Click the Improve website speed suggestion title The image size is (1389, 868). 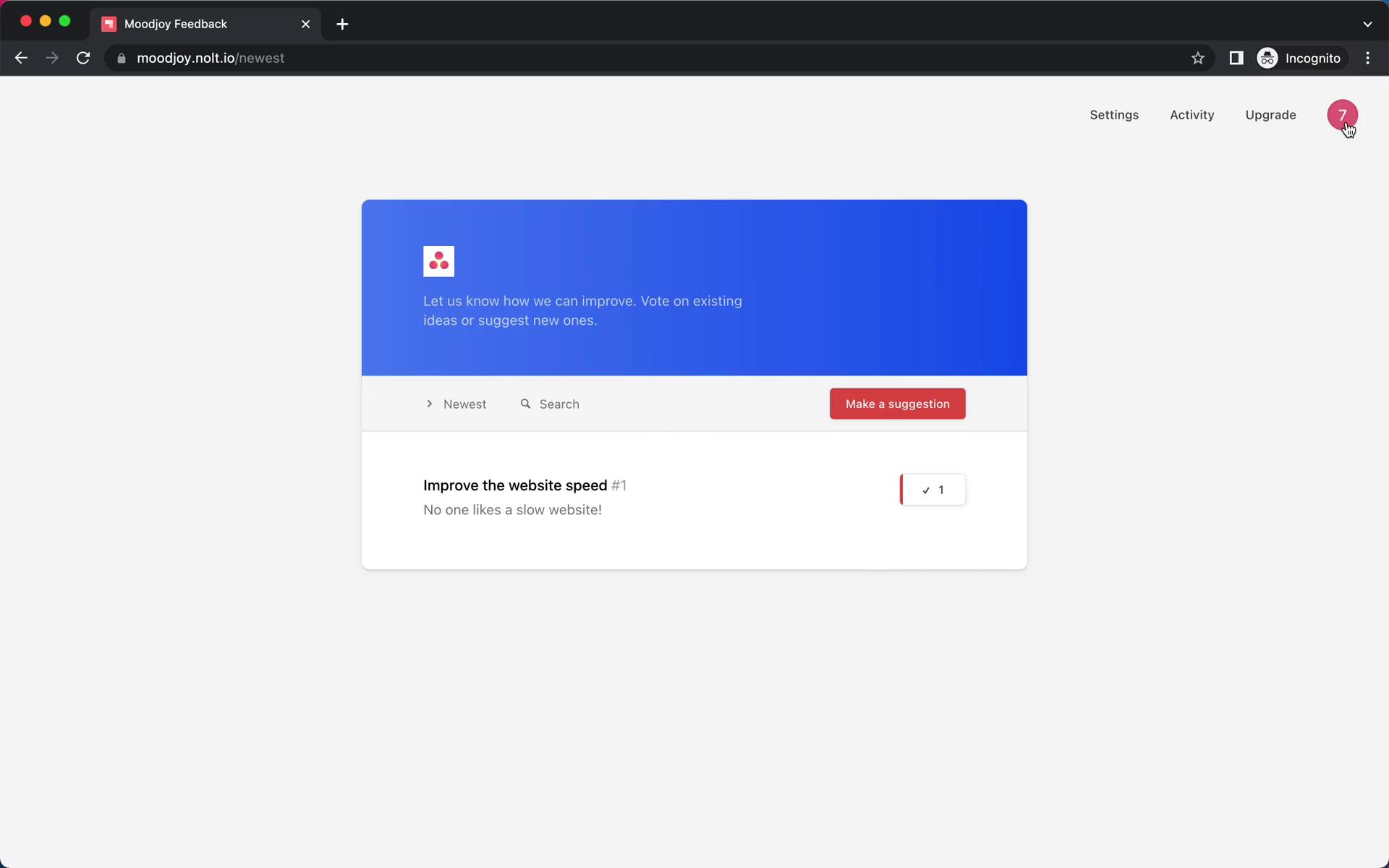(x=515, y=485)
